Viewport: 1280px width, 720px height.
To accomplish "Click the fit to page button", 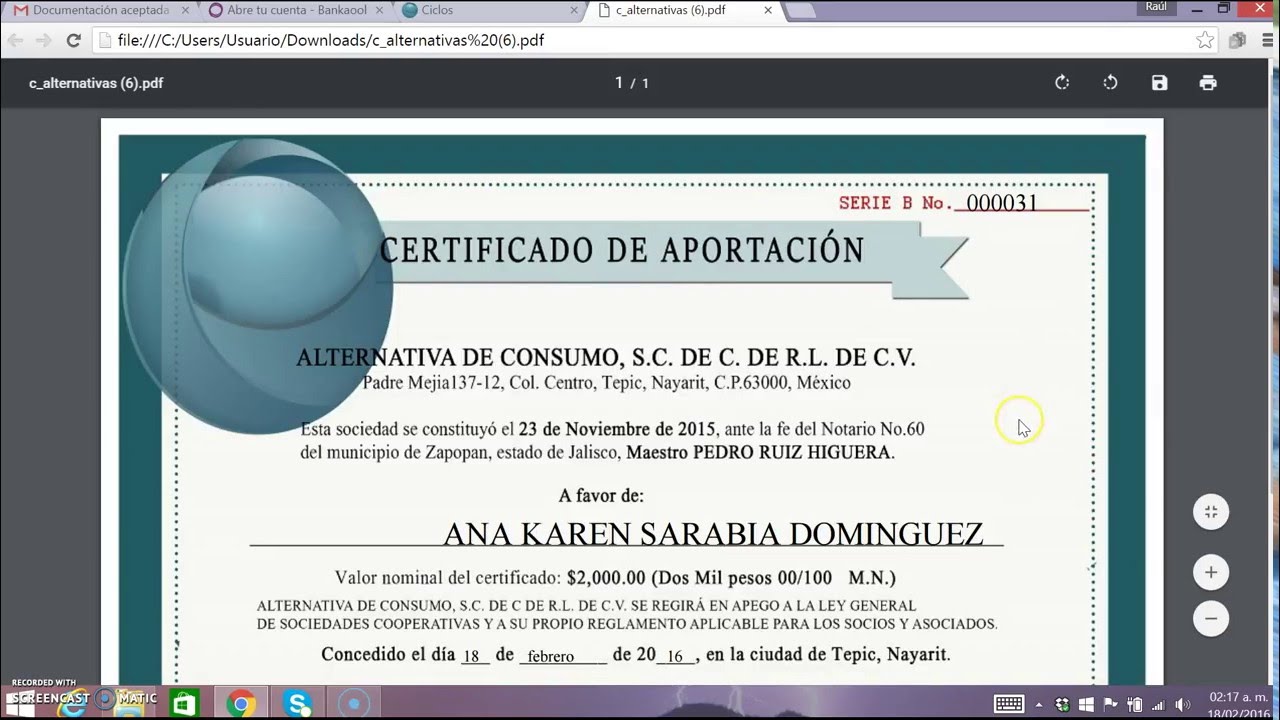I will pyautogui.click(x=1211, y=512).
